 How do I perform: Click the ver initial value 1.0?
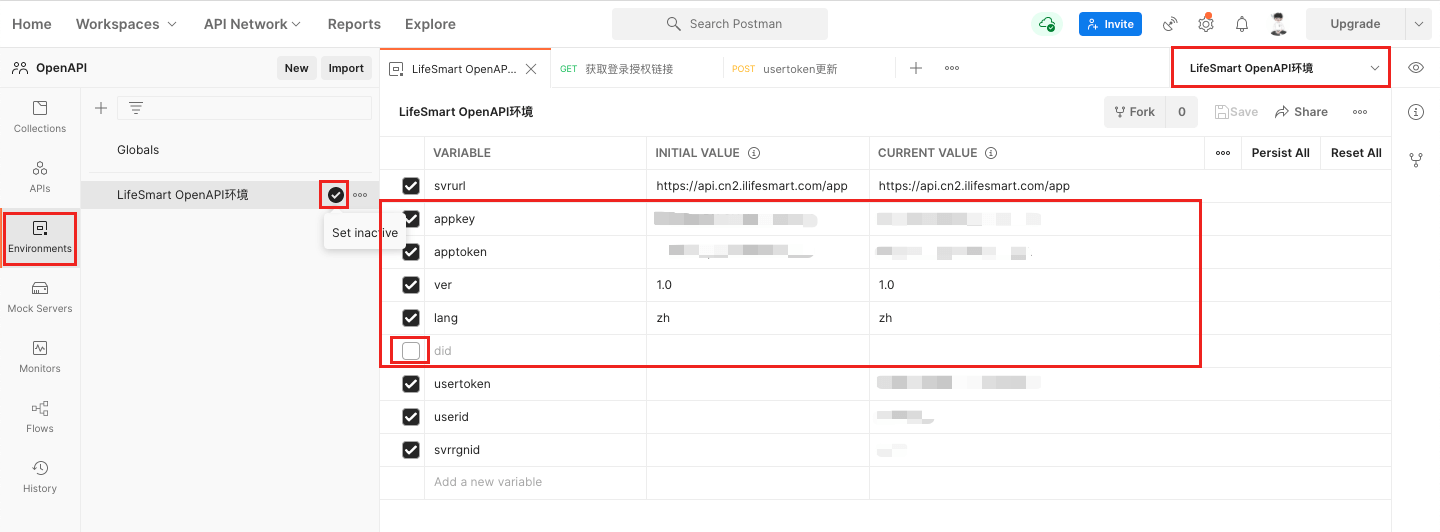[x=664, y=285]
